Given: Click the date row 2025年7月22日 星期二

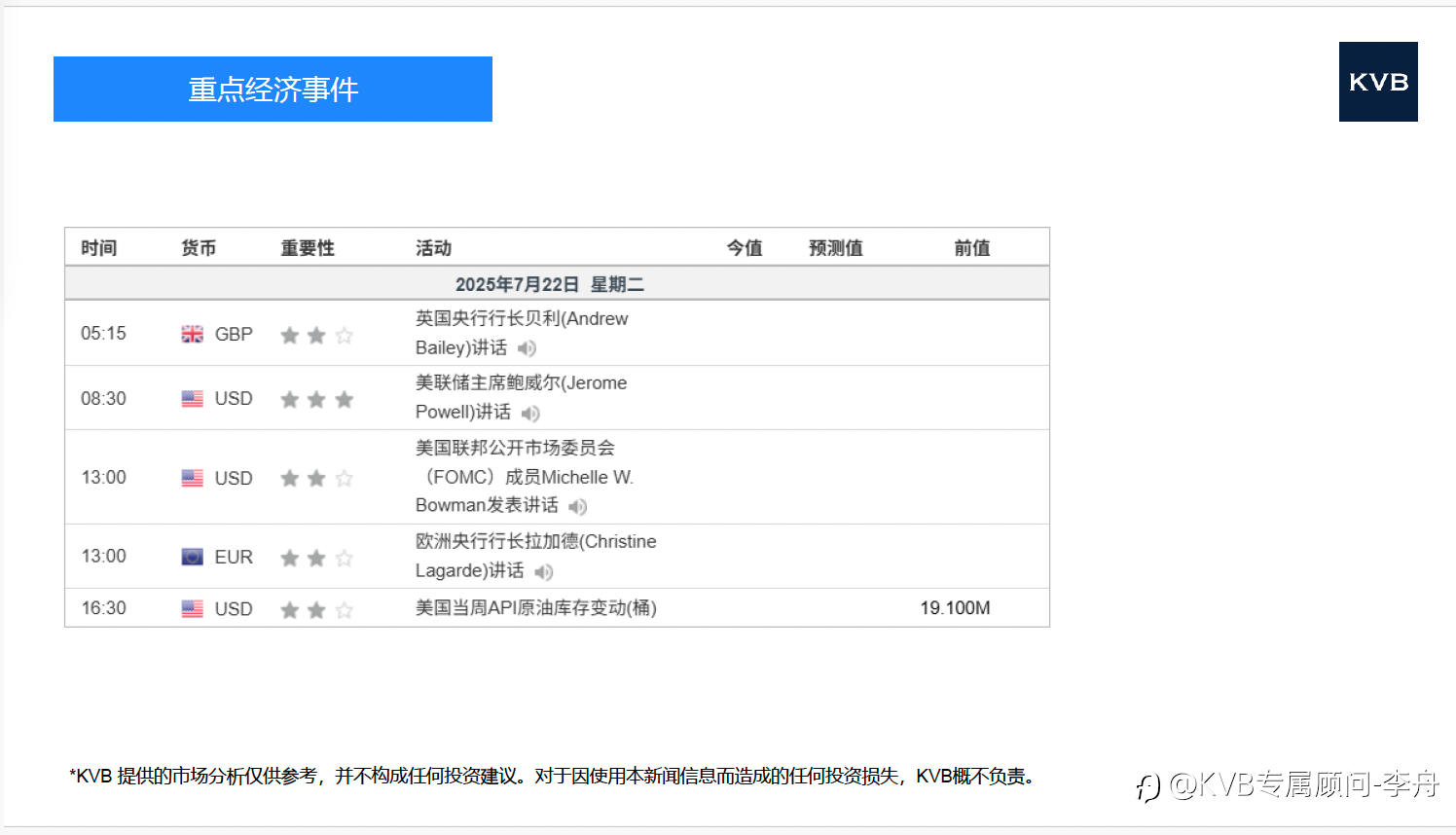Looking at the screenshot, I should click(x=557, y=284).
